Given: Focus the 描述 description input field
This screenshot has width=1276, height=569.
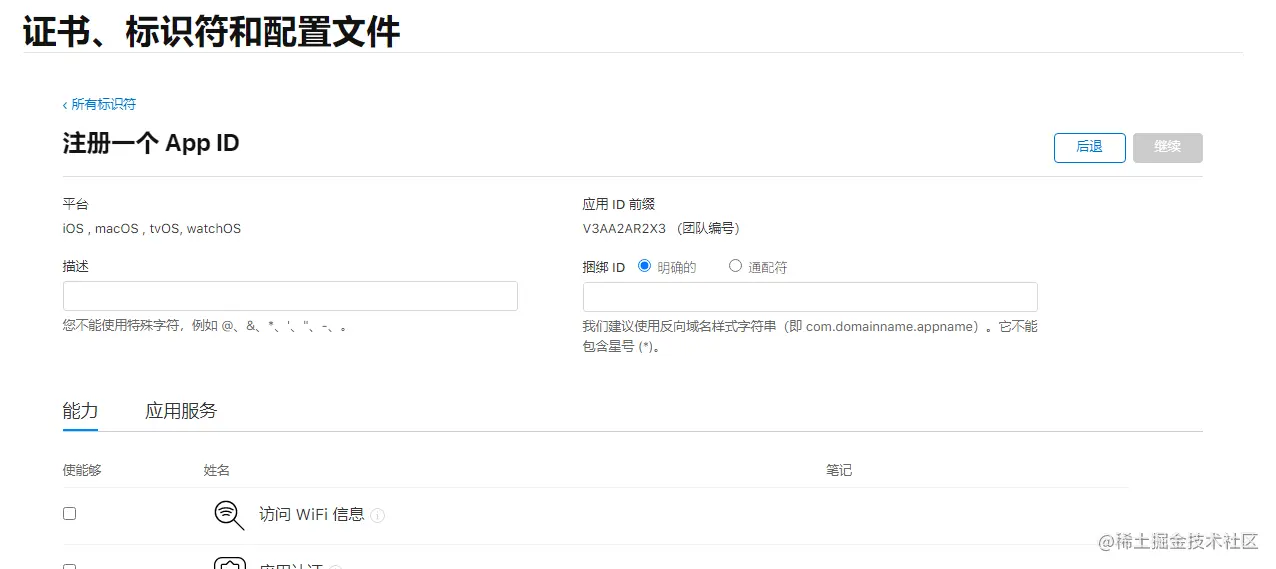Looking at the screenshot, I should click(x=290, y=296).
